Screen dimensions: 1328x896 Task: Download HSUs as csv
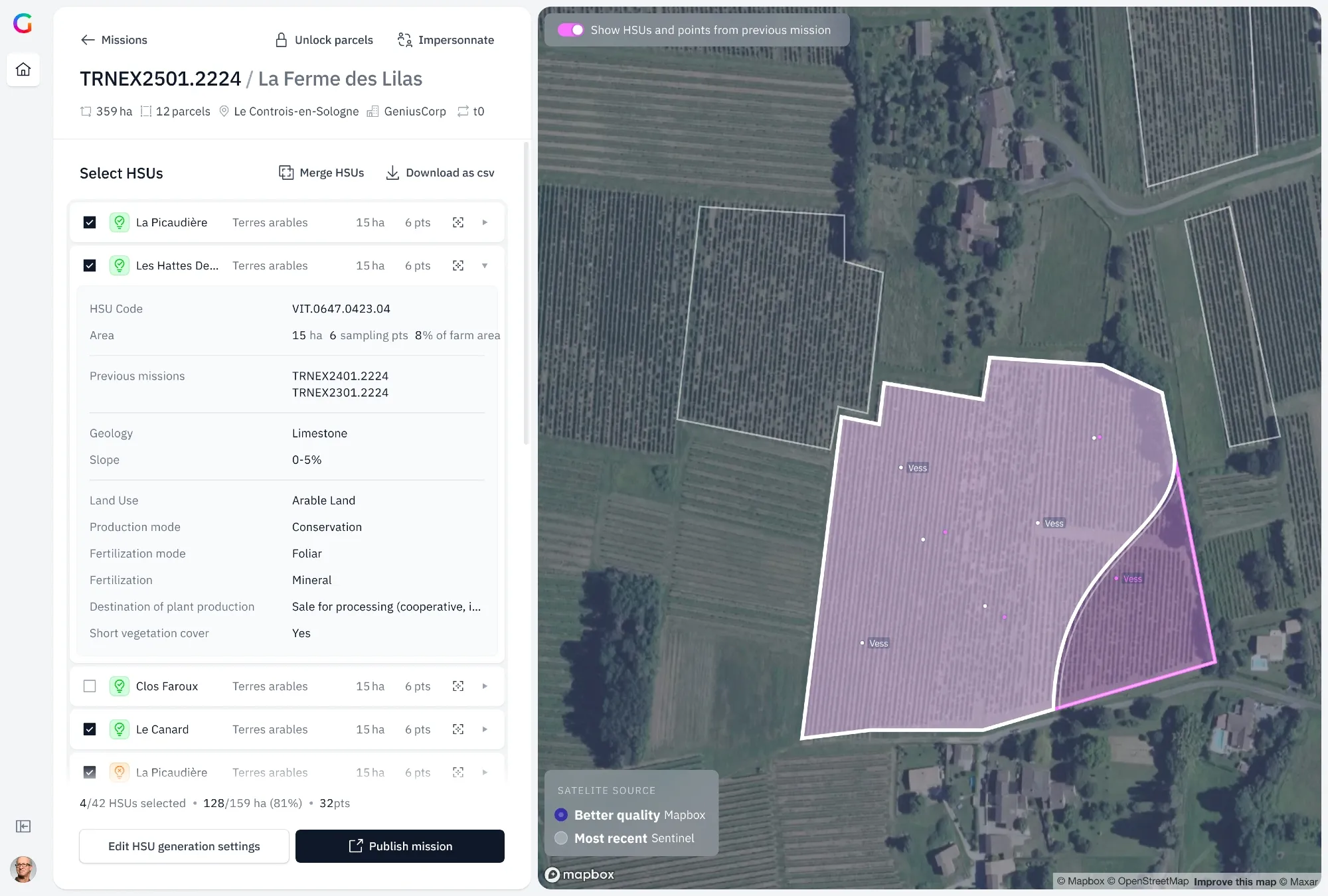[440, 173]
